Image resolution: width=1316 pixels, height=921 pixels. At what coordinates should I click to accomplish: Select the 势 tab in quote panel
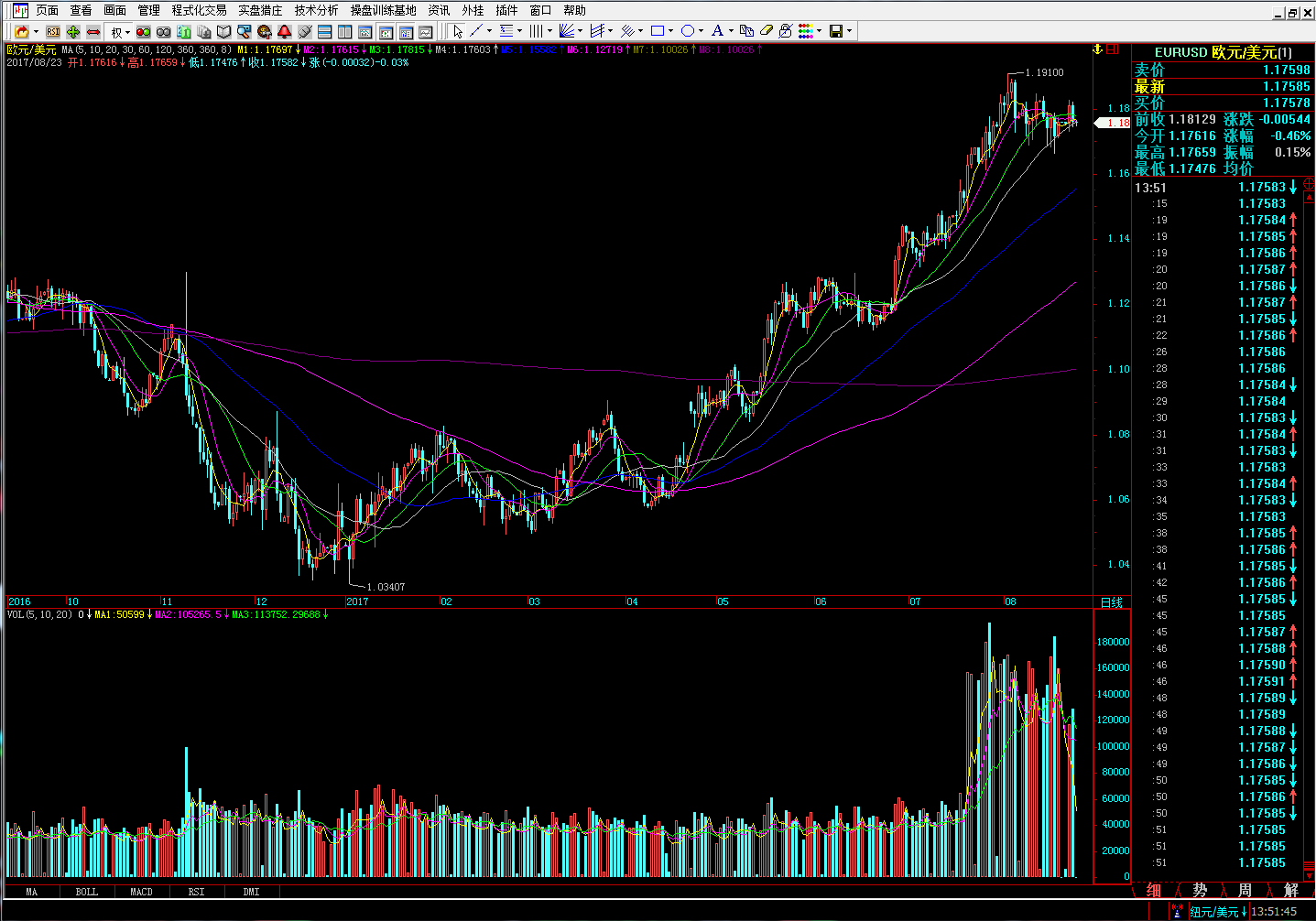1200,890
